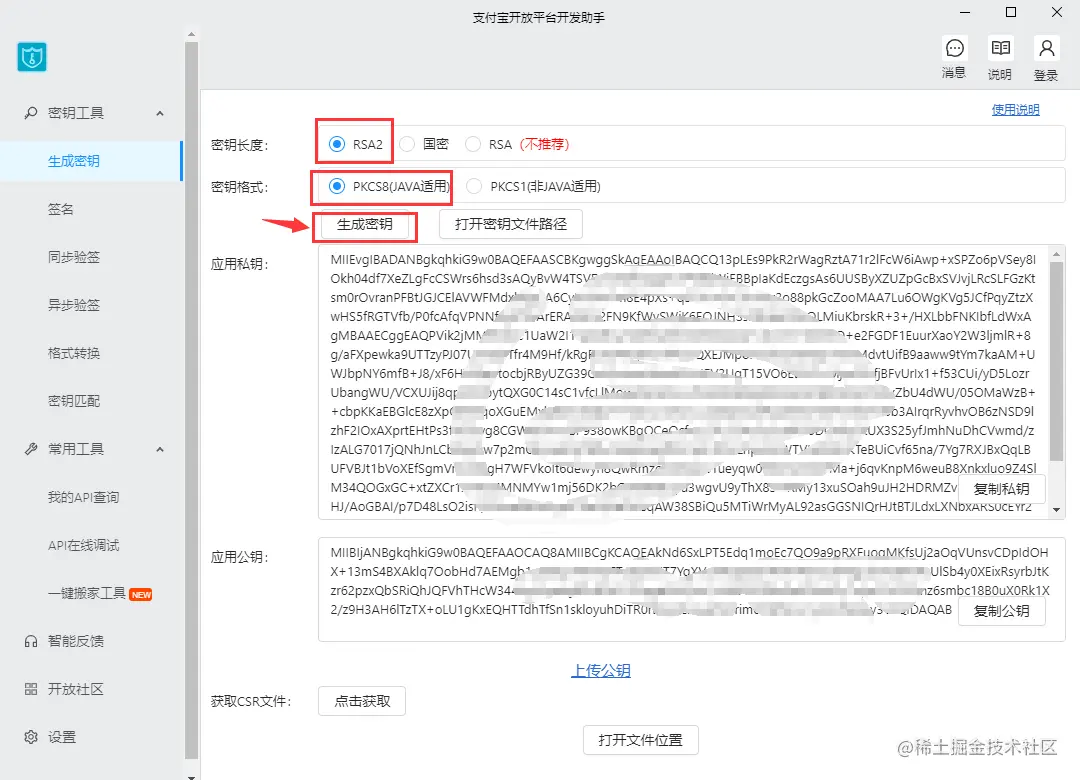1080x780 pixels.
Task: Click the NEW badge on 一键搬家工具
Action: [141, 594]
